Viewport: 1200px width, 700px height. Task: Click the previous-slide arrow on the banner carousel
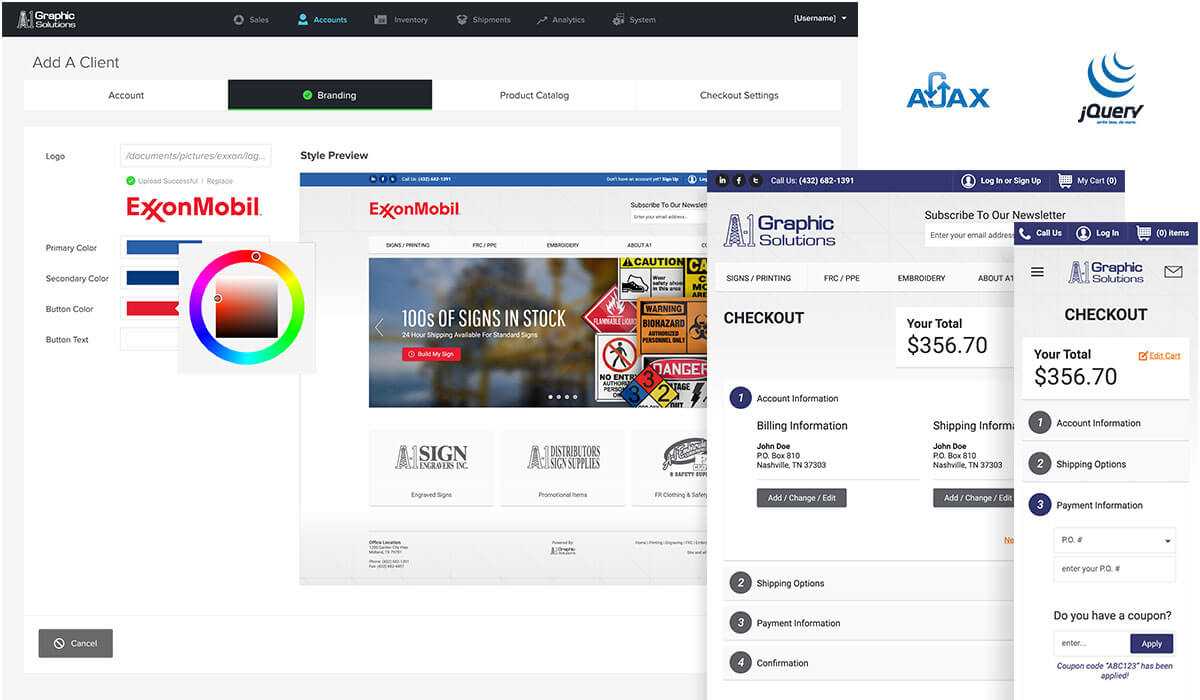coord(378,327)
